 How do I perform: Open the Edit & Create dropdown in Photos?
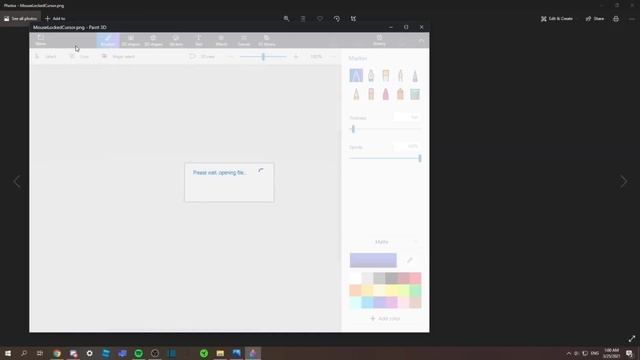557,19
